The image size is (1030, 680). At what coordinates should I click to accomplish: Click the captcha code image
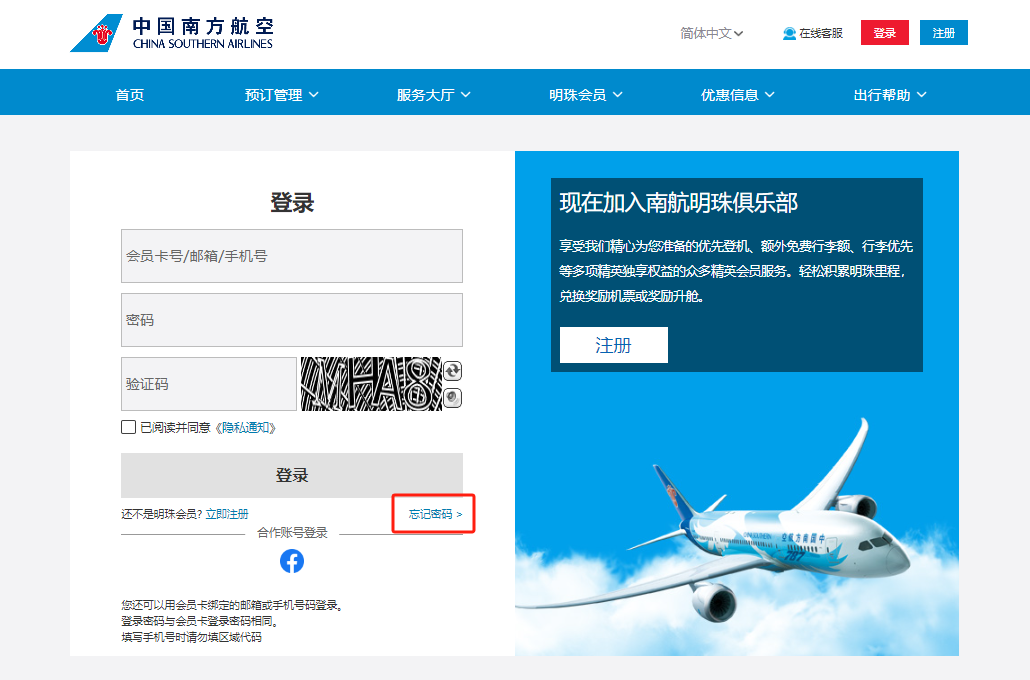[x=371, y=384]
